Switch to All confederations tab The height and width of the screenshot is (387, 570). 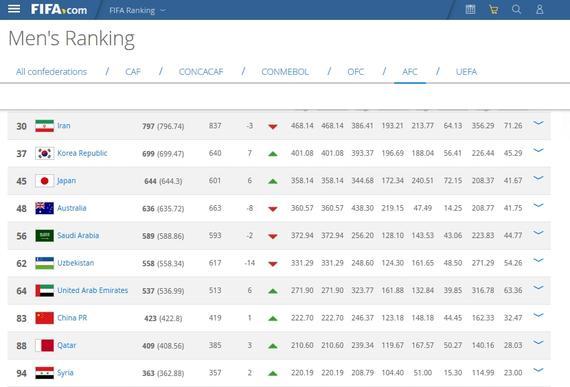(51, 72)
